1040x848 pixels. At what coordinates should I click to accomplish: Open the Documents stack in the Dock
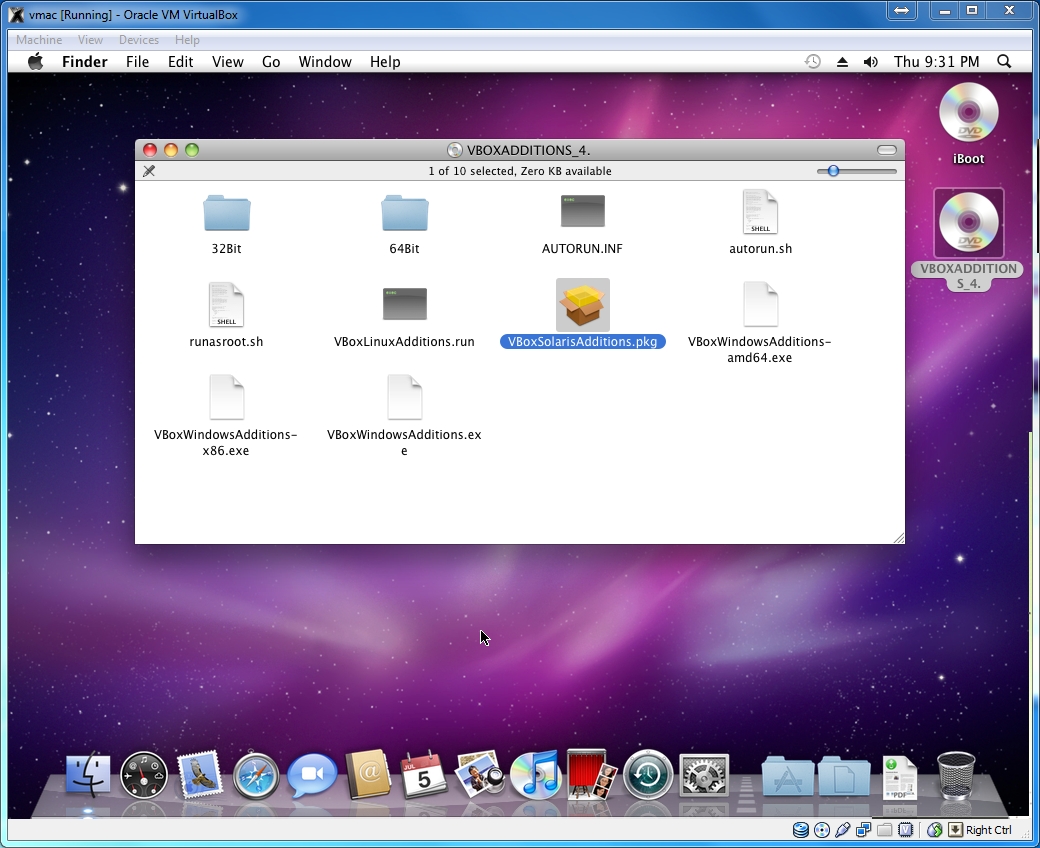tap(844, 776)
